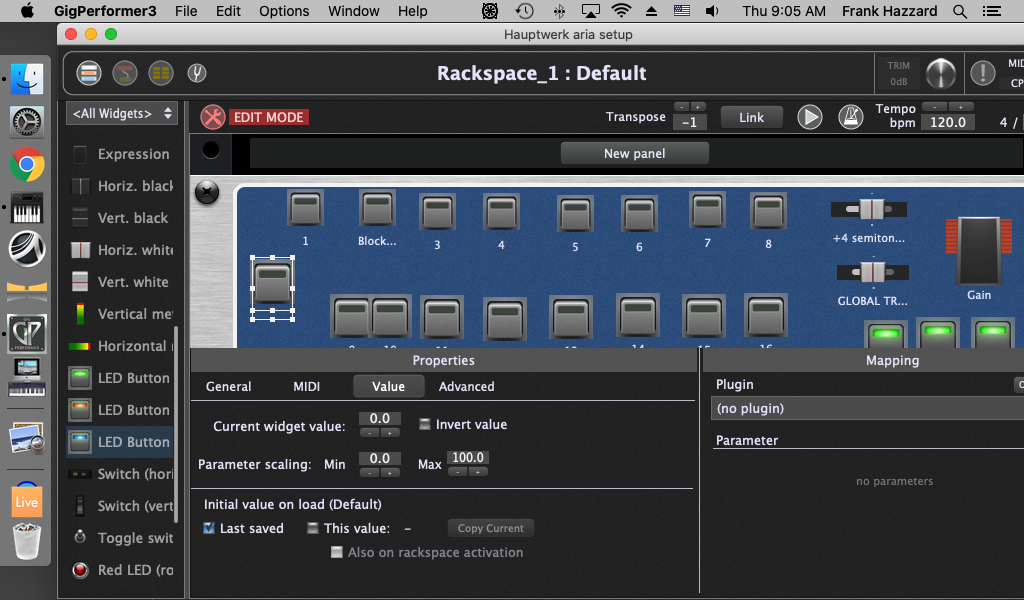Open the wiring connections view icon
The image size is (1024, 600).
125,73
